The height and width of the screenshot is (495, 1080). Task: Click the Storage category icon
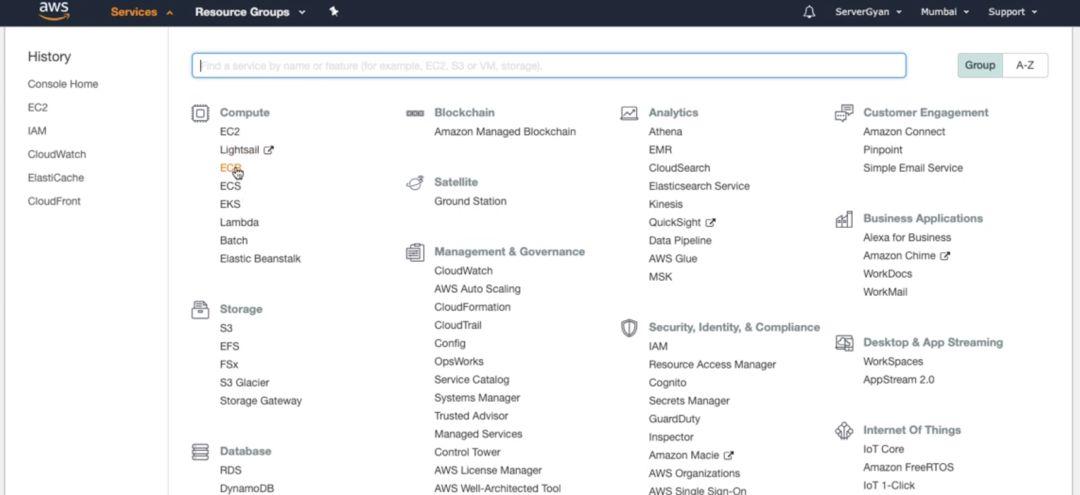coord(200,310)
